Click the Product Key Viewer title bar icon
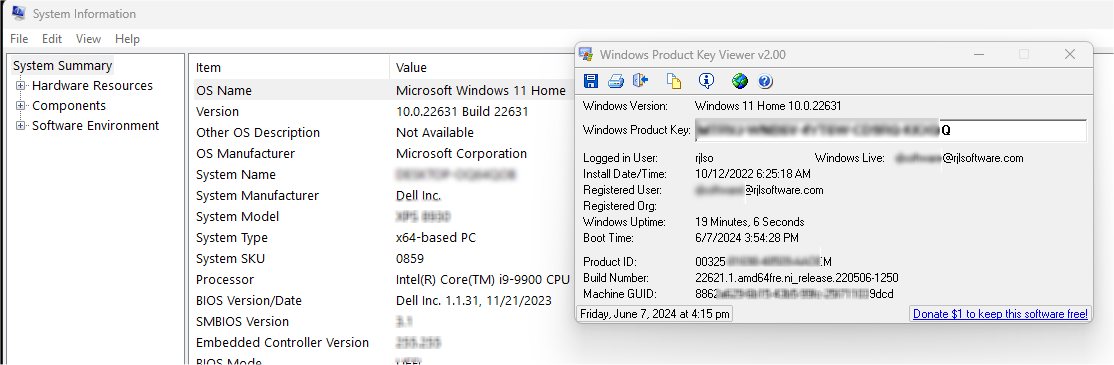1114x365 pixels. 586,55
